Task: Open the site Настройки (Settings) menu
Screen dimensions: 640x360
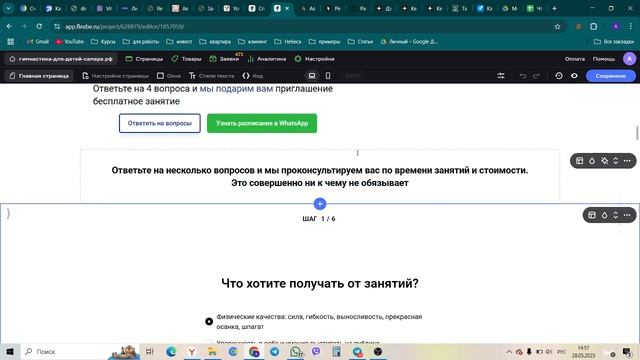Action: coord(314,59)
